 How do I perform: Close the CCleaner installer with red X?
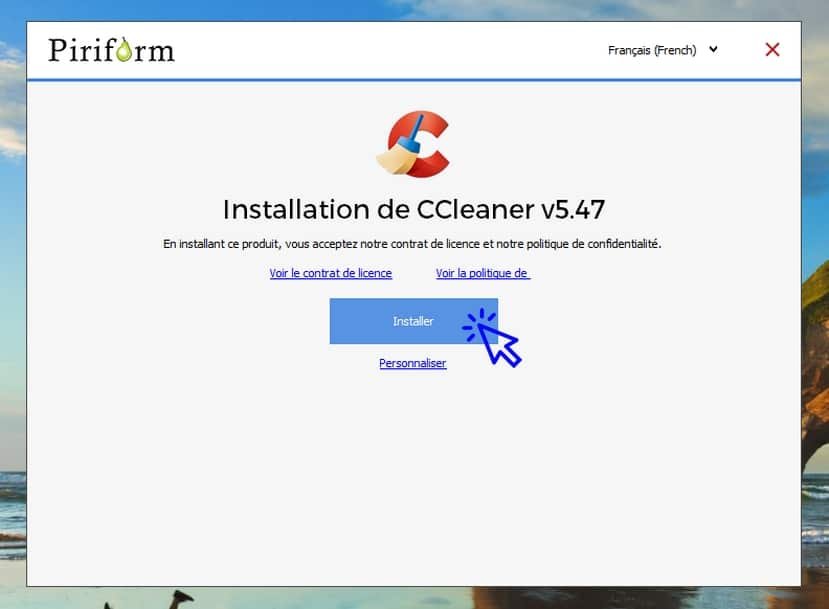[772, 50]
